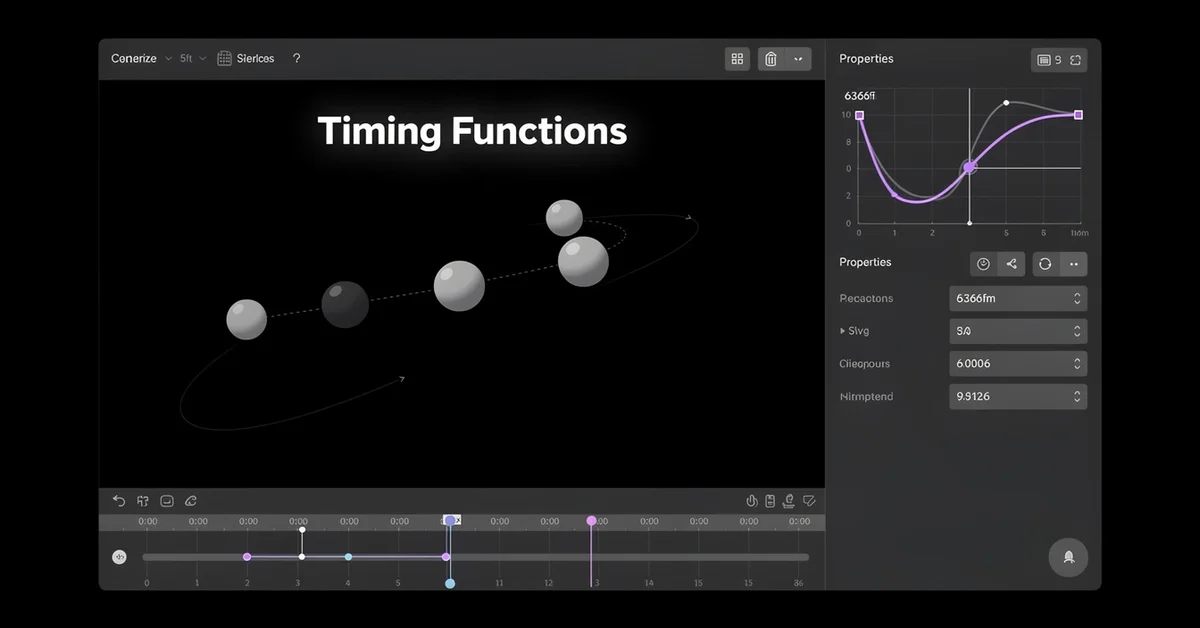The width and height of the screenshot is (1200, 628).
Task: Click the pink playhead marker on the timeline ruler
Action: (x=591, y=521)
